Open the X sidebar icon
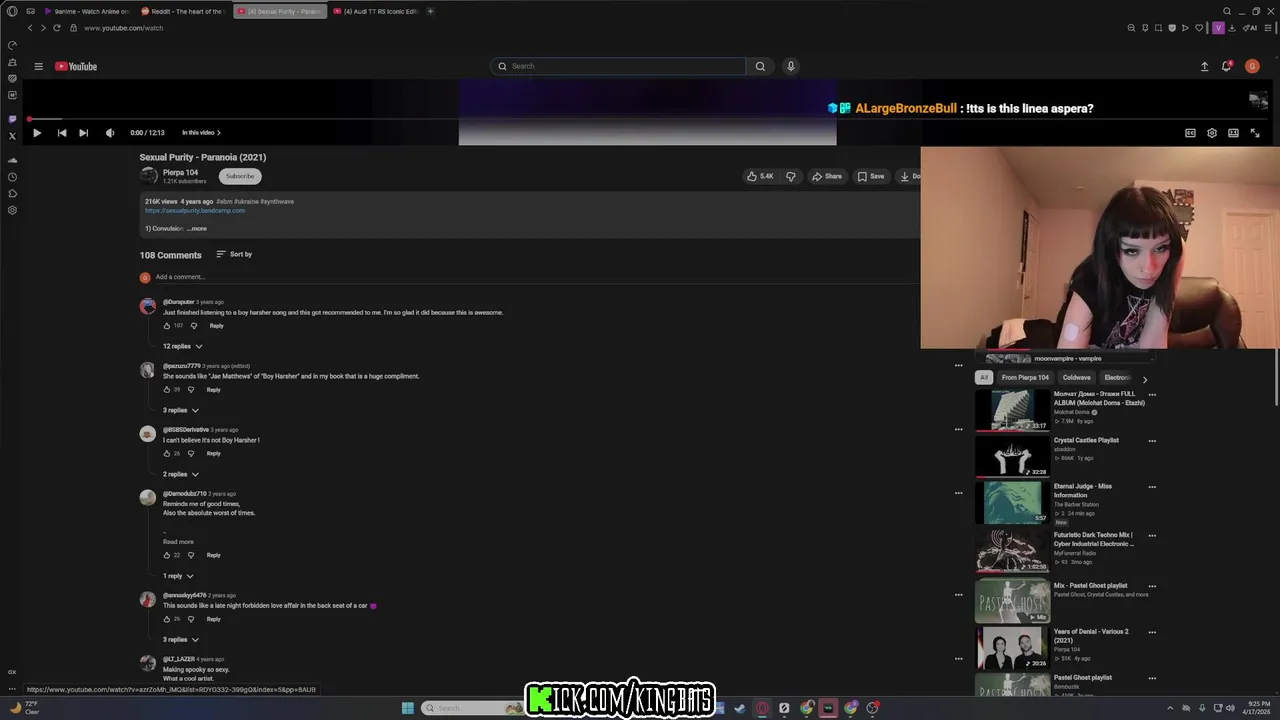The width and height of the screenshot is (1280, 720). [x=12, y=136]
